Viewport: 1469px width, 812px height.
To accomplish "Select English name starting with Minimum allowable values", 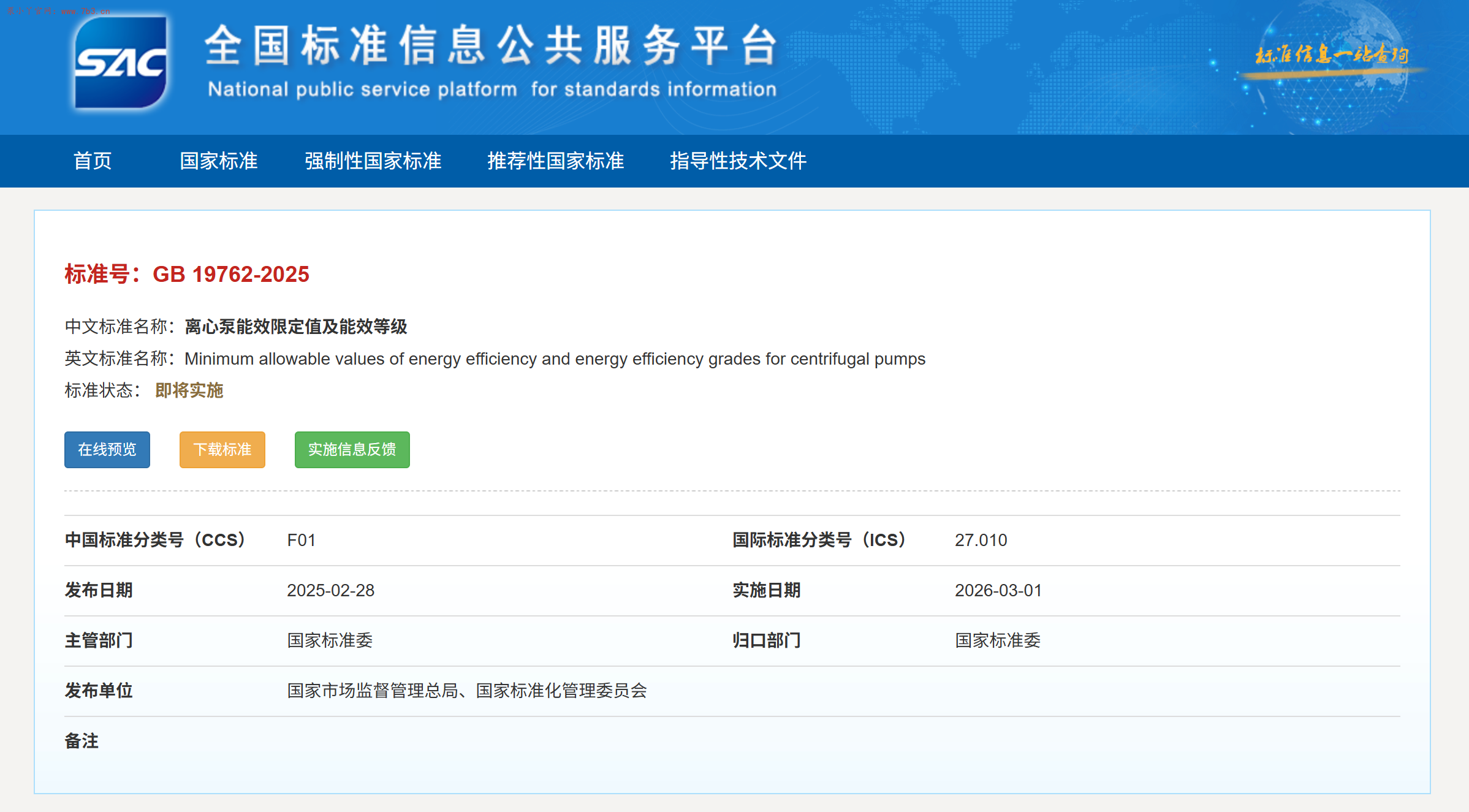I will click(x=555, y=359).
